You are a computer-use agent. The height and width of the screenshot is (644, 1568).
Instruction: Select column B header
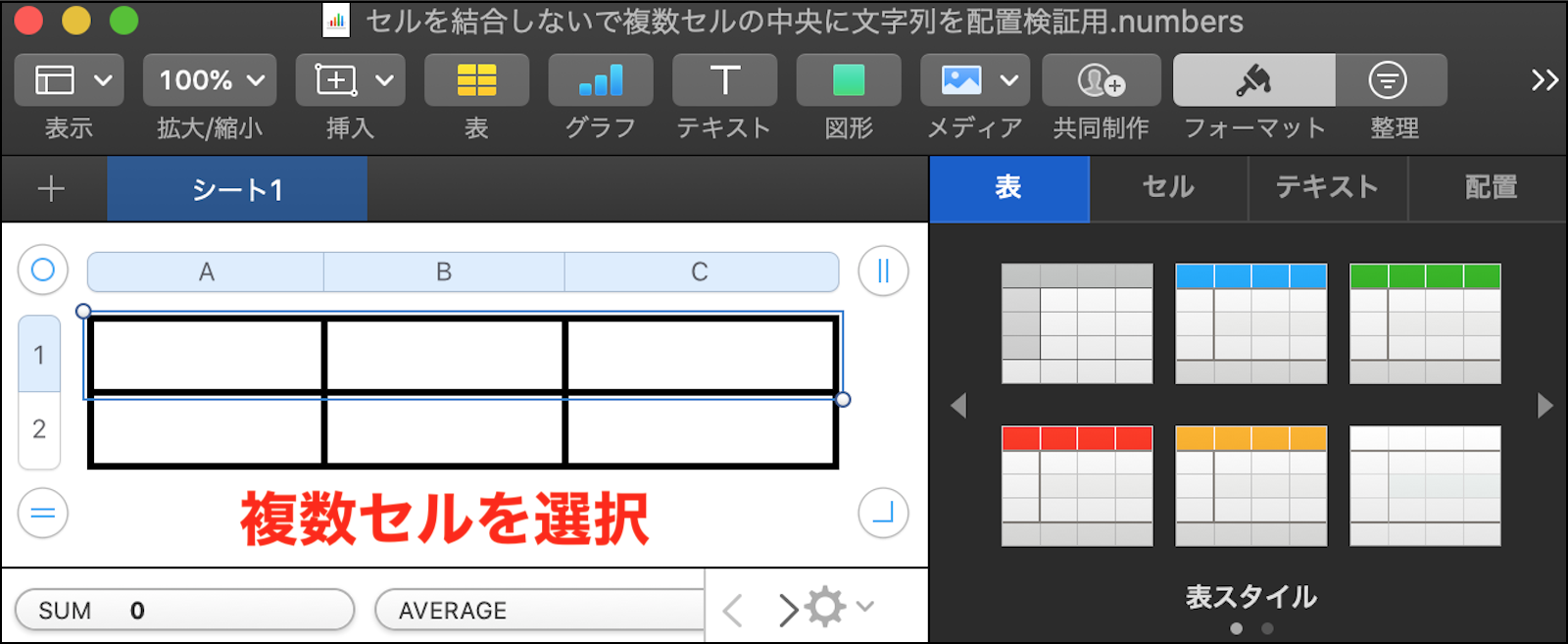click(444, 272)
